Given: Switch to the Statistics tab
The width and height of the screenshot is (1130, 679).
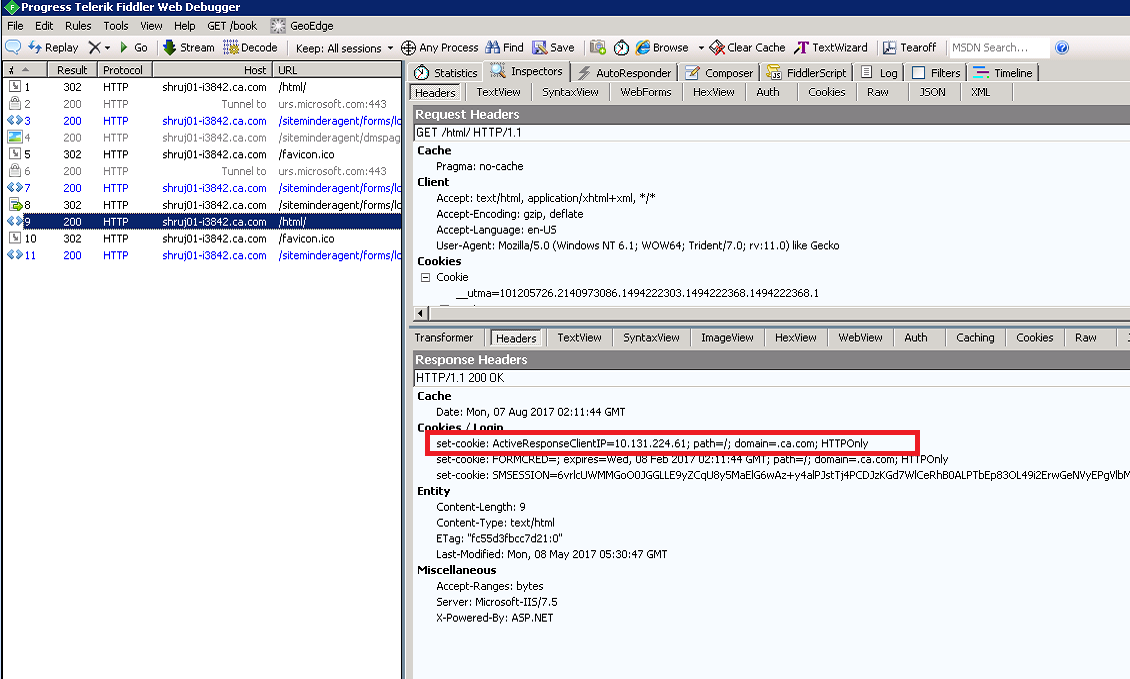Looking at the screenshot, I should [446, 73].
